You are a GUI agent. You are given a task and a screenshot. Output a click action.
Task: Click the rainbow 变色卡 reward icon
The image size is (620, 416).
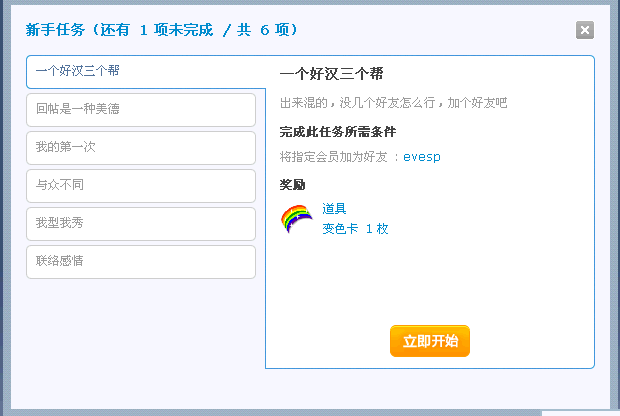tap(297, 219)
